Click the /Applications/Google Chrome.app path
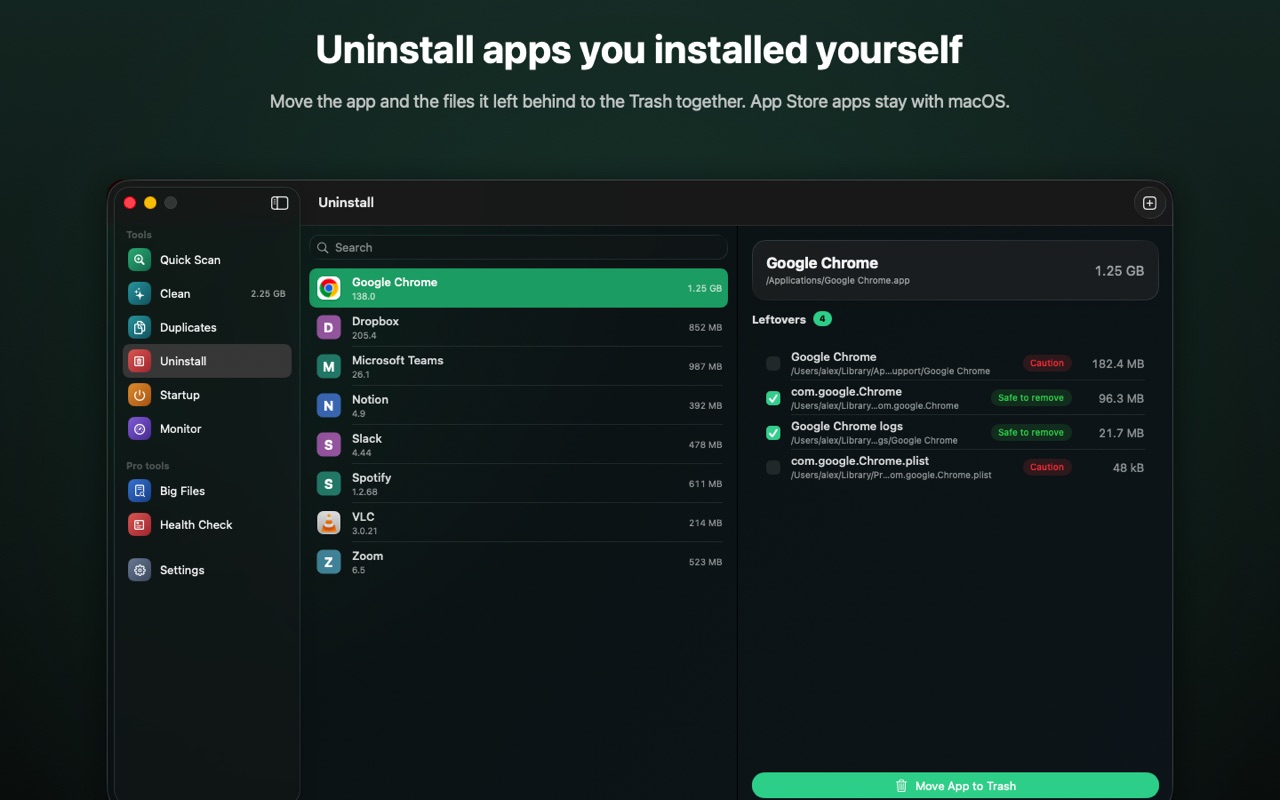Image resolution: width=1280 pixels, height=800 pixels. coord(838,281)
